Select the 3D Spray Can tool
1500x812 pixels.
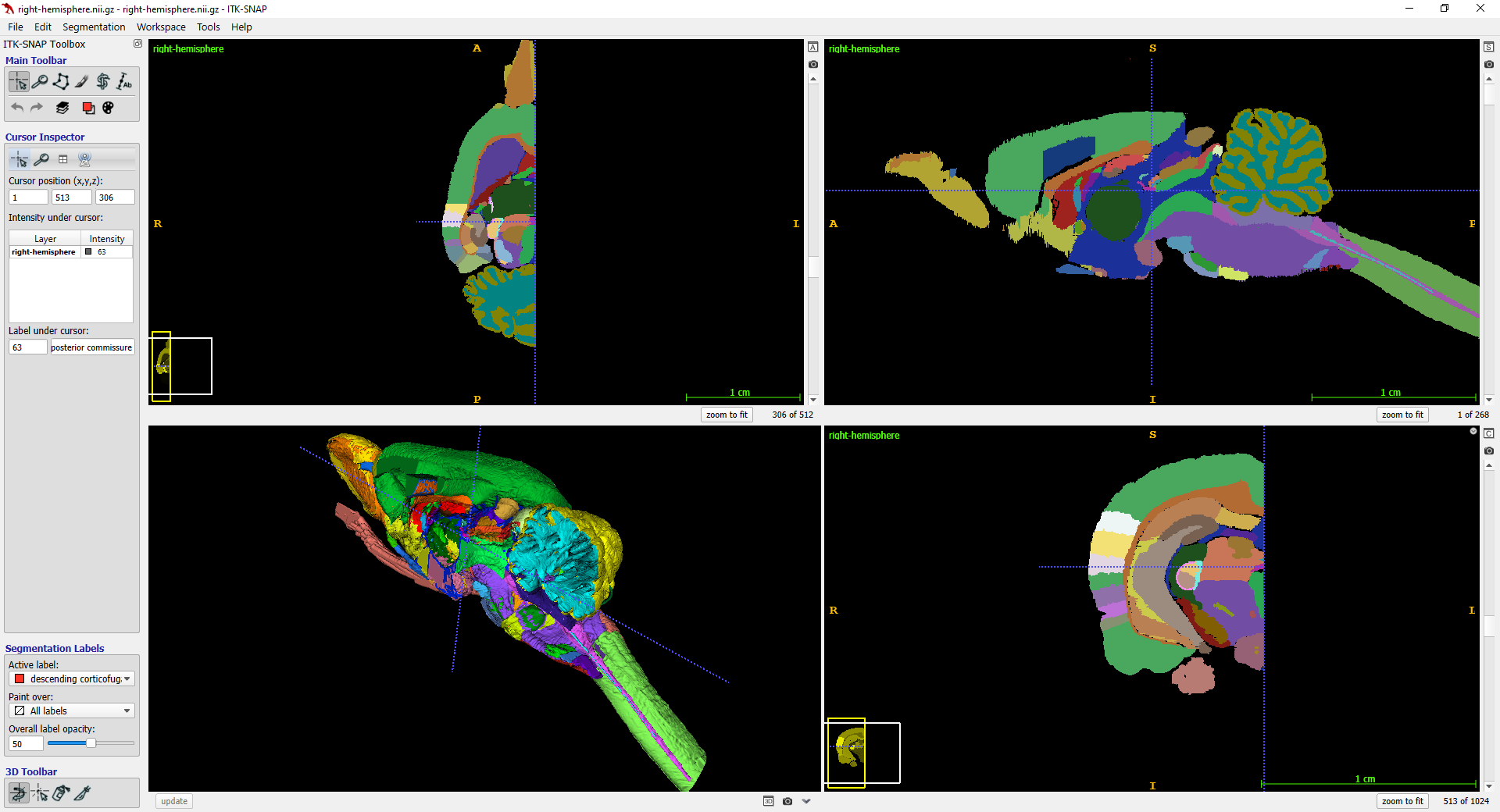click(61, 793)
